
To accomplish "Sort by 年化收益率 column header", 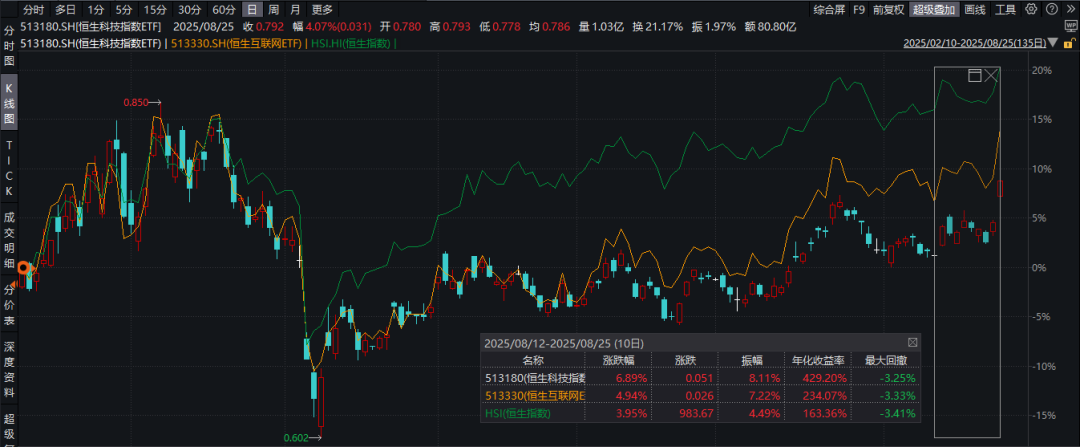I will [818, 360].
